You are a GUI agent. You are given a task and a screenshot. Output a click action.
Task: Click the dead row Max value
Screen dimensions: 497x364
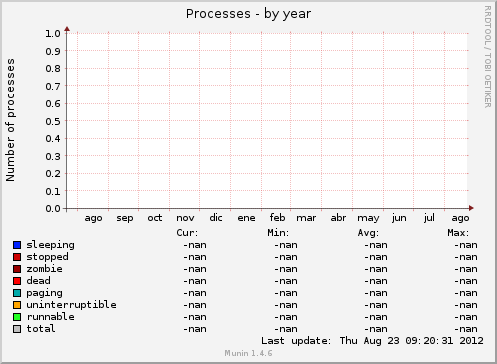click(466, 281)
